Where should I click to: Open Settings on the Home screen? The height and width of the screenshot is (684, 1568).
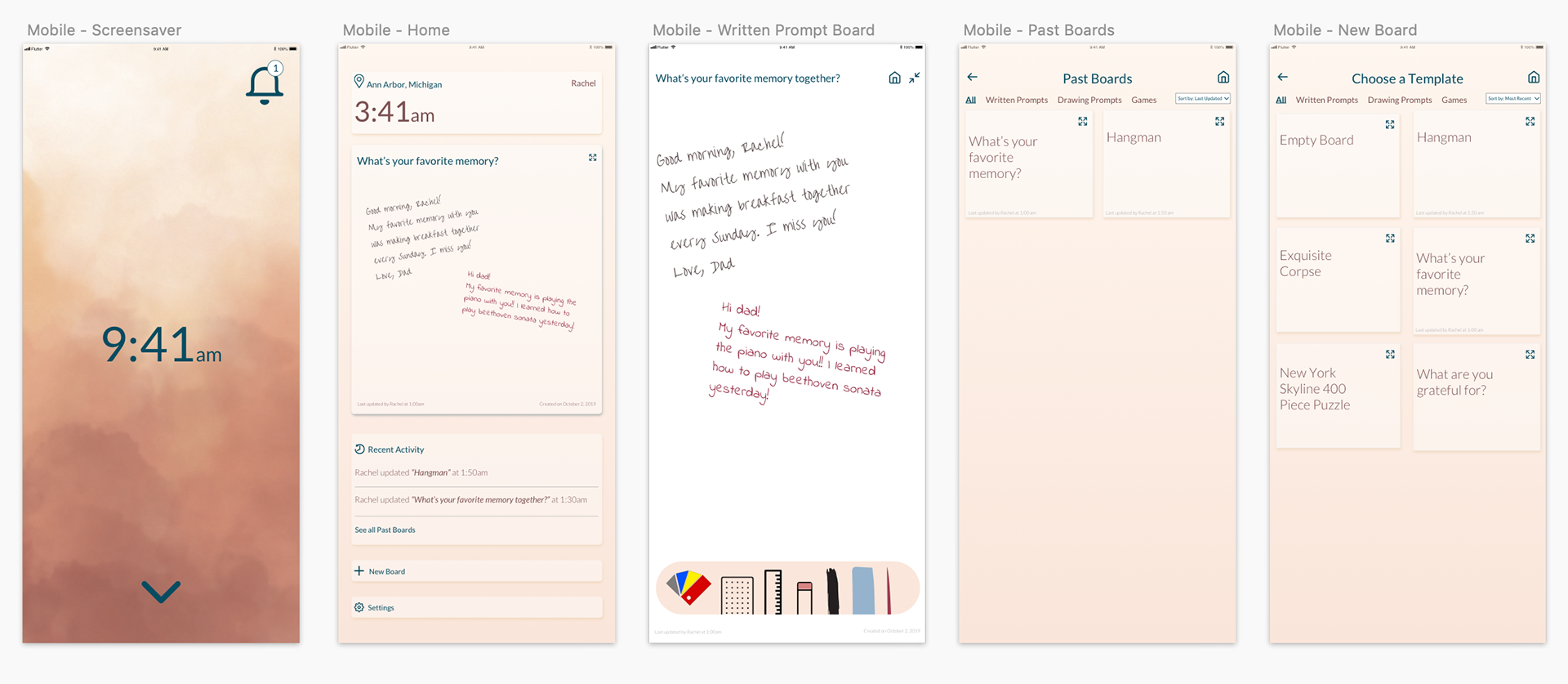(477, 607)
